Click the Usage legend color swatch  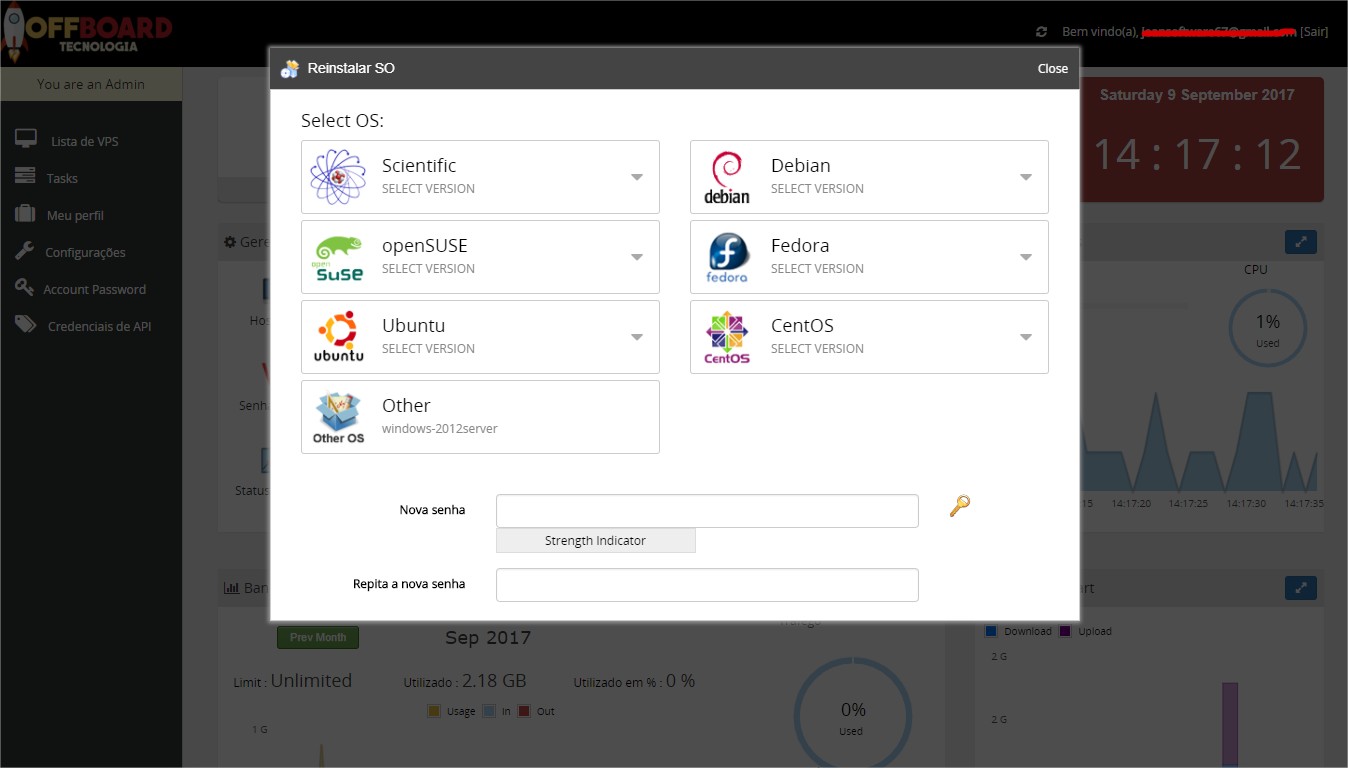434,711
